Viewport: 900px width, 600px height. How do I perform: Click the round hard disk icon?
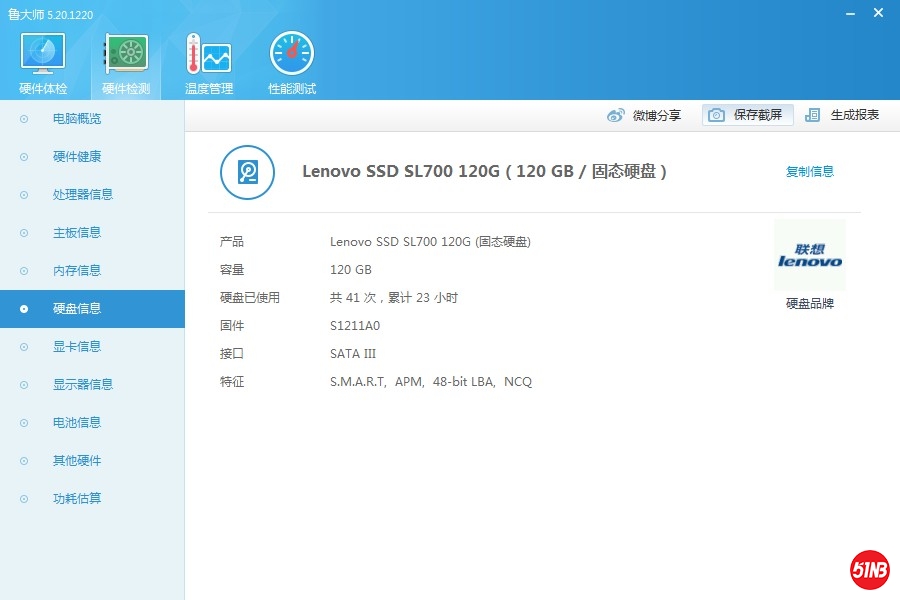point(247,172)
